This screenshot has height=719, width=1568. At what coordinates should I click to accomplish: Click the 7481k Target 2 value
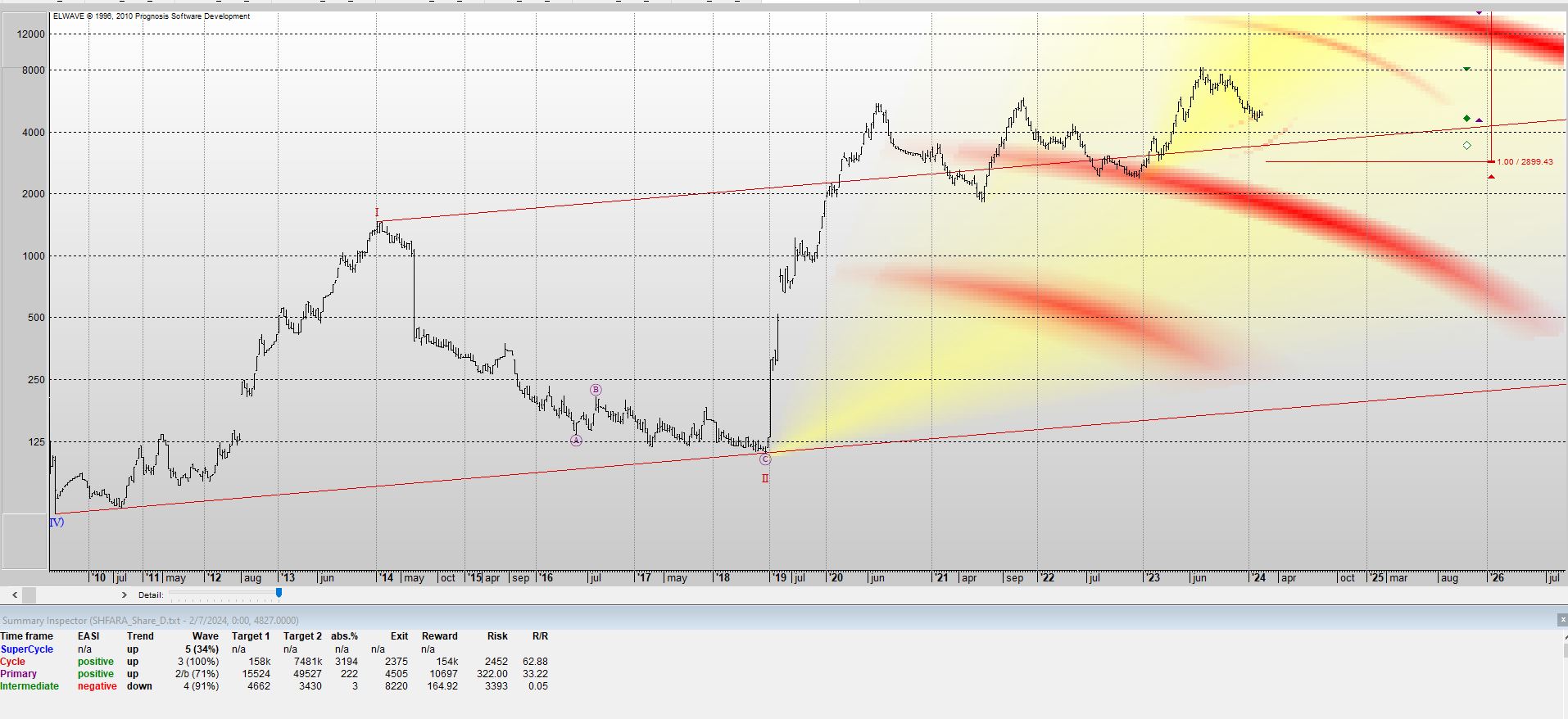coord(307,662)
